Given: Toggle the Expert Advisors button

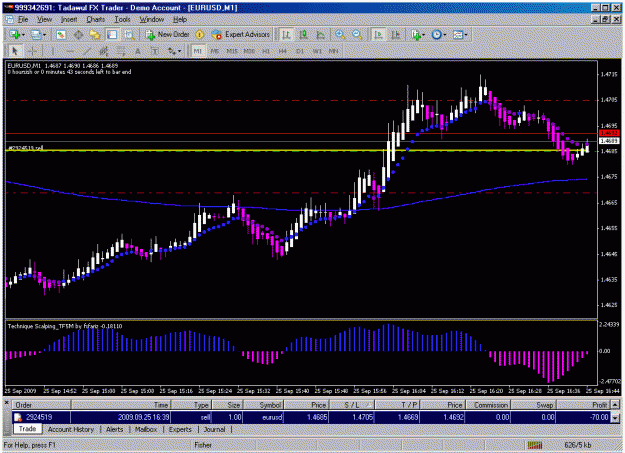Looking at the screenshot, I should tap(240, 35).
